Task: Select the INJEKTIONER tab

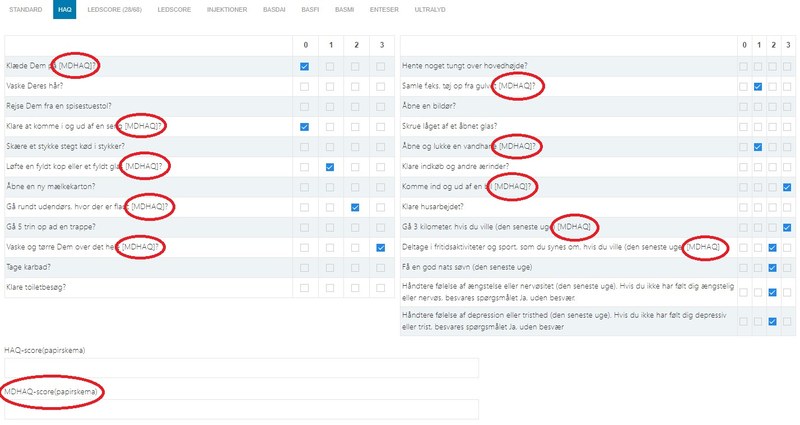Action: pyautogui.click(x=229, y=9)
